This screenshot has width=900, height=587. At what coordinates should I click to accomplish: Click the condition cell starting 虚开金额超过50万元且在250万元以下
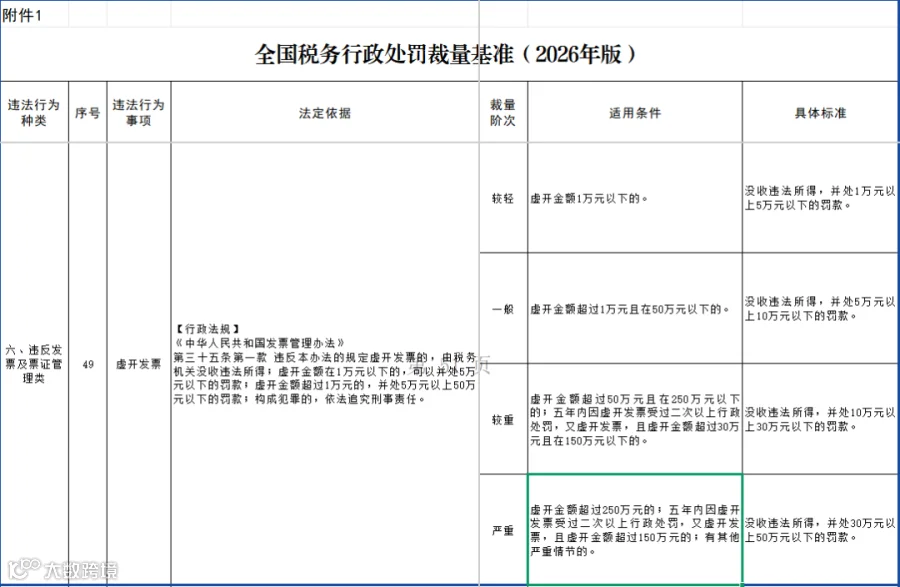coord(635,419)
